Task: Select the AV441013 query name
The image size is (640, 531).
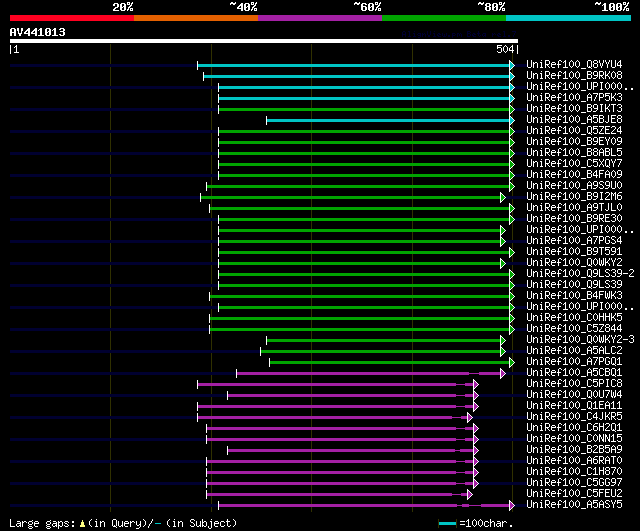Action: [38, 32]
